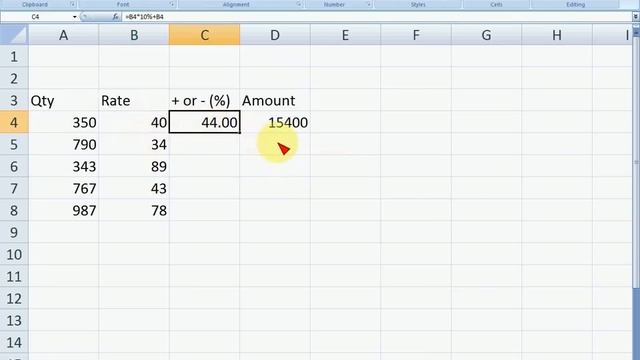Select the highlighted column C header
The image size is (640, 360).
(204, 35)
